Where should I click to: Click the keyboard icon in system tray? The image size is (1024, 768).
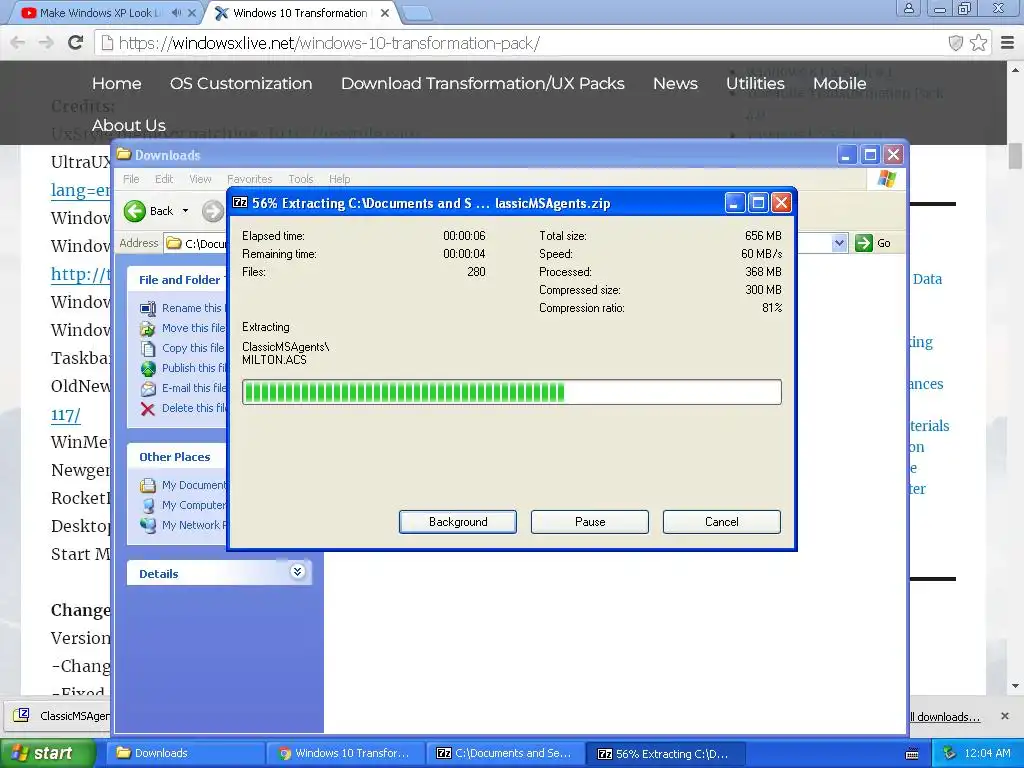(912, 754)
